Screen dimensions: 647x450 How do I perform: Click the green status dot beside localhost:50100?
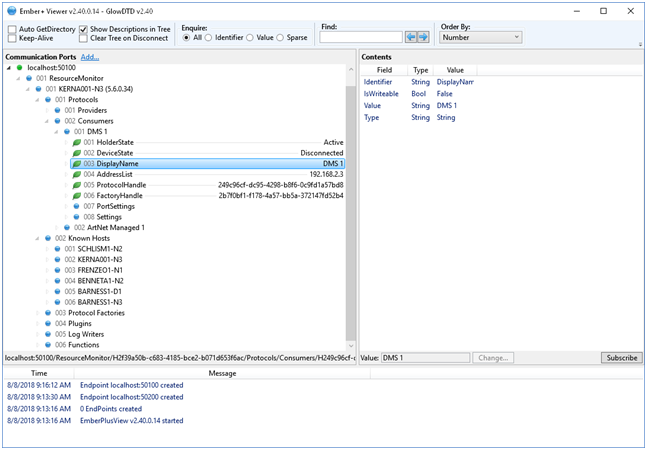(19, 67)
